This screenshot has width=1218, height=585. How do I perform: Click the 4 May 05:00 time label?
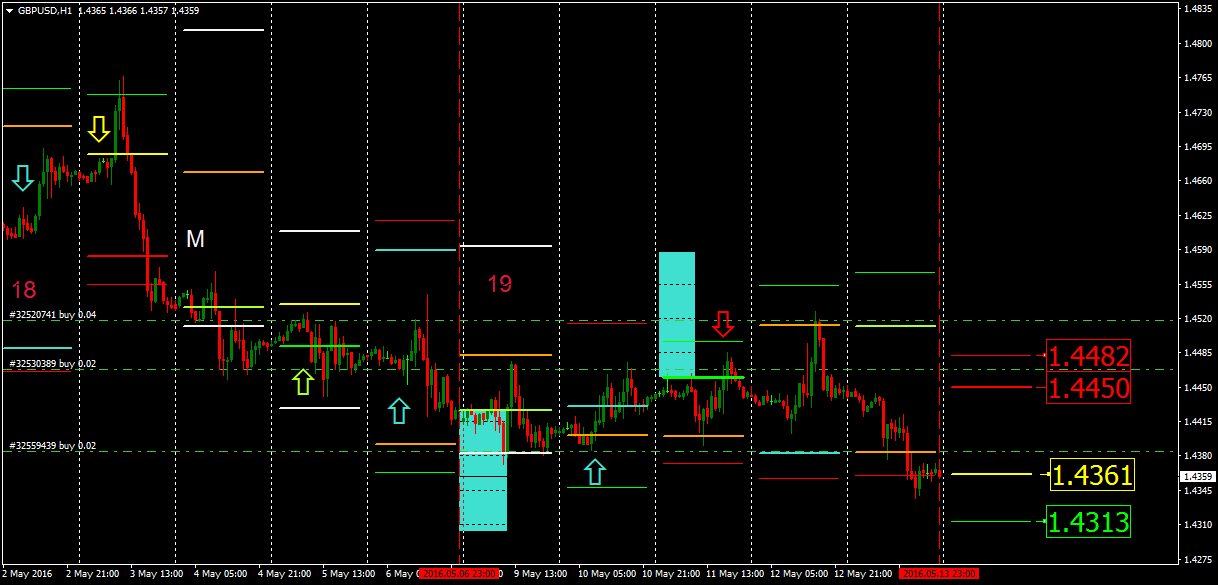[219, 574]
